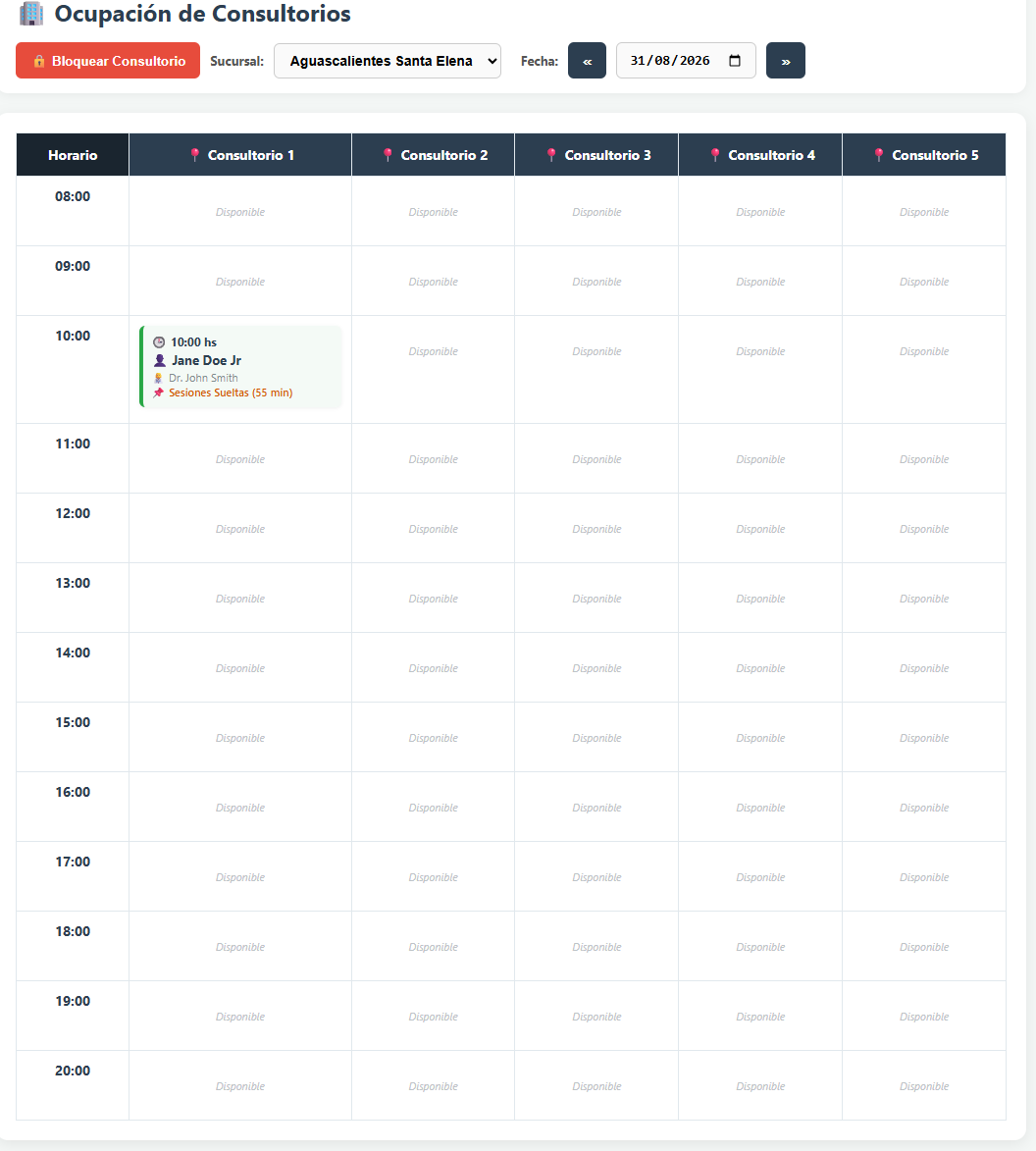
Task: Click the Fecha date input 31/08/2026
Action: [686, 61]
